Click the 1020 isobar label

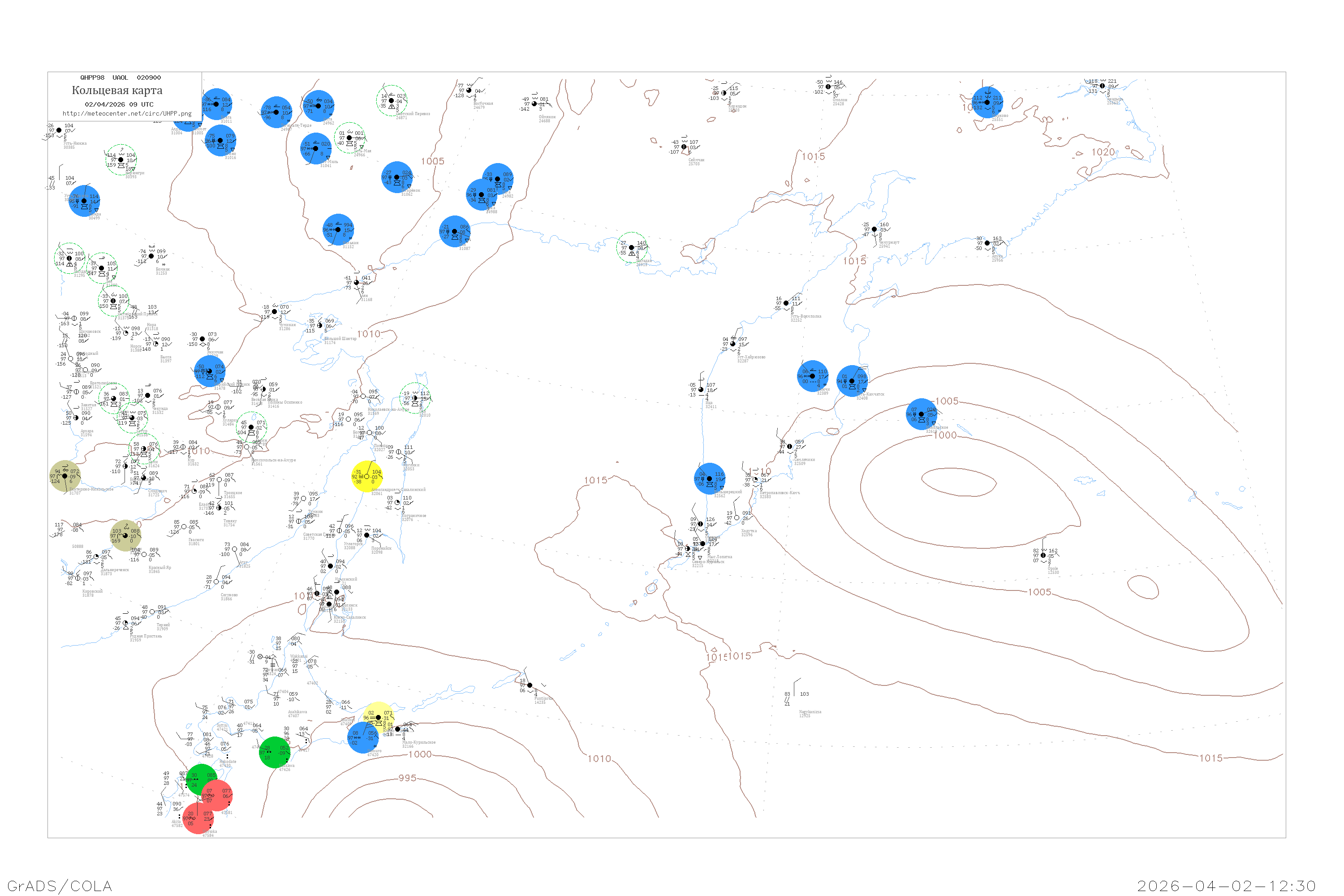click(x=1103, y=152)
